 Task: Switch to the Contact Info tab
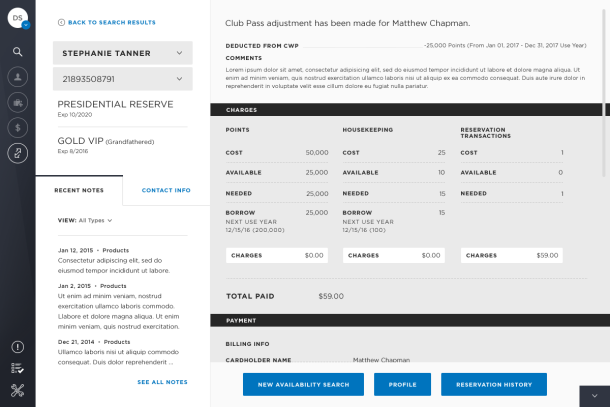(166, 190)
